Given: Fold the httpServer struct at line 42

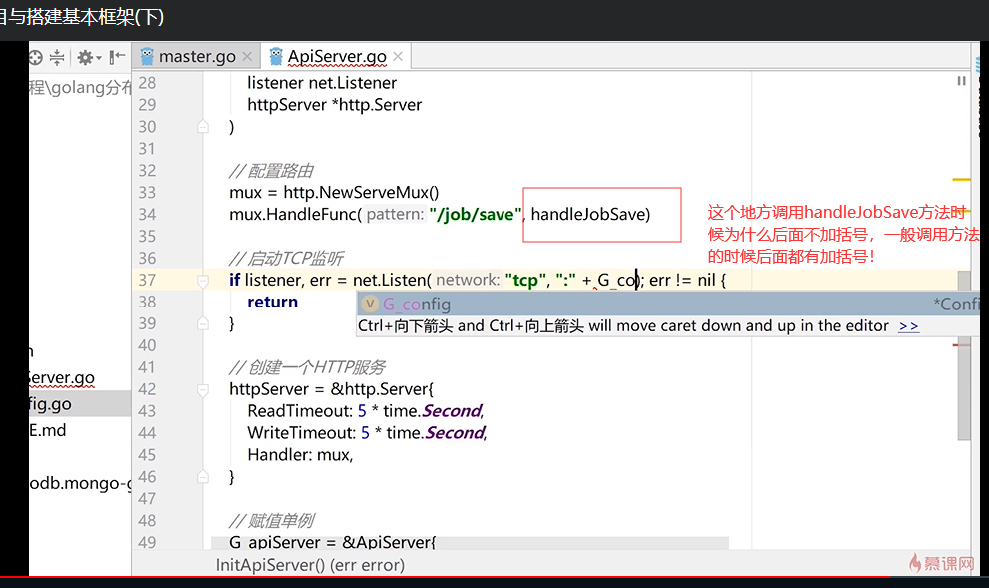Looking at the screenshot, I should point(202,389).
